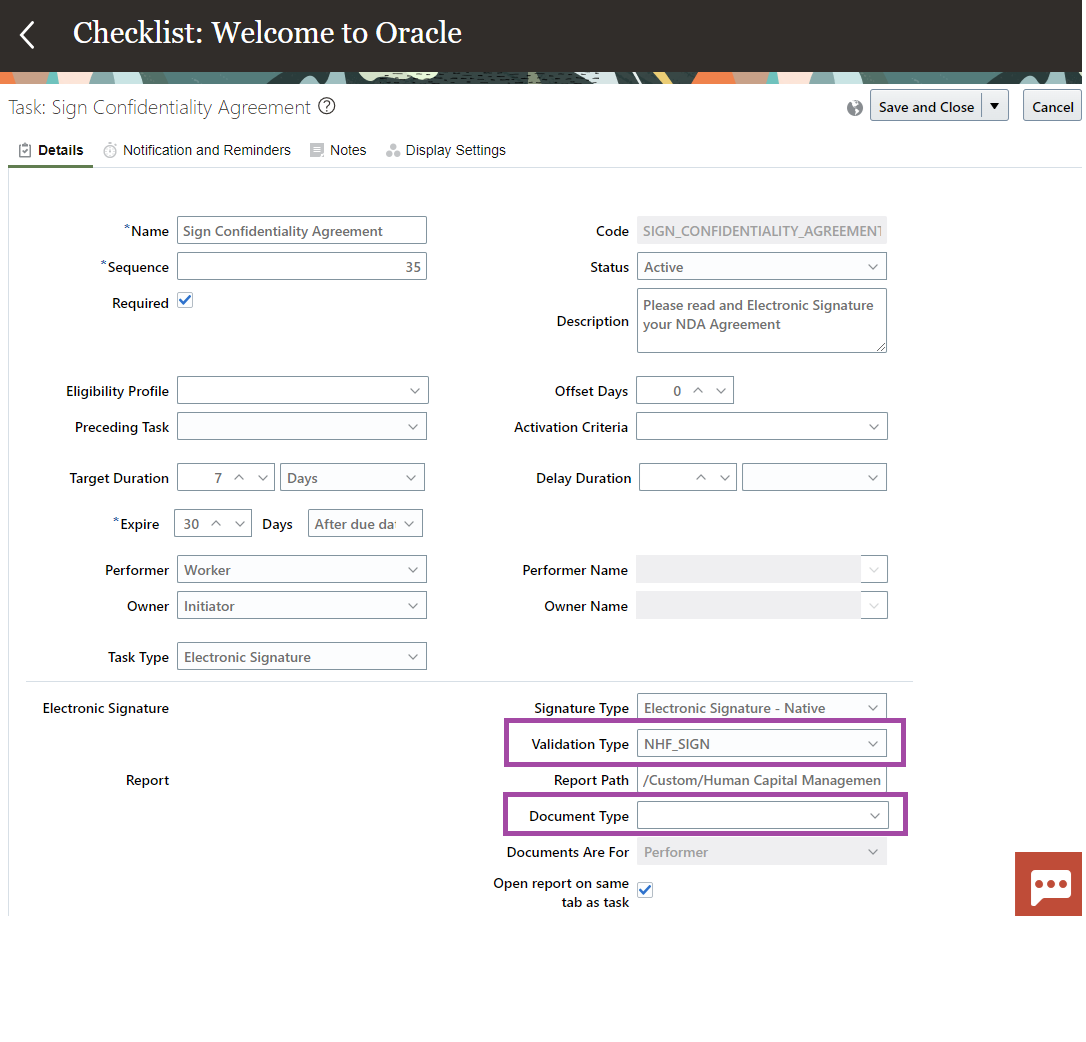This screenshot has width=1086, height=1042.
Task: Open the Documents Are For dropdown
Action: point(762,852)
